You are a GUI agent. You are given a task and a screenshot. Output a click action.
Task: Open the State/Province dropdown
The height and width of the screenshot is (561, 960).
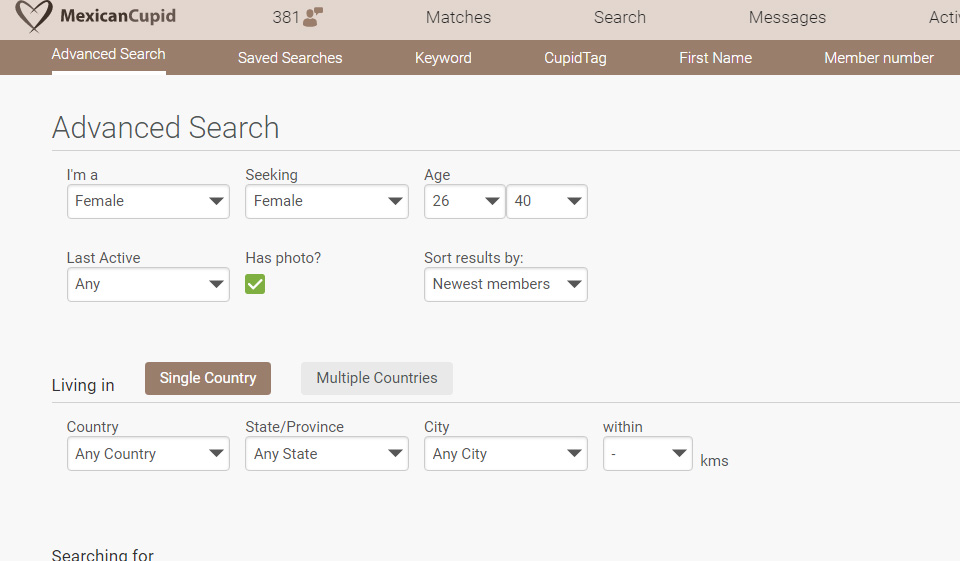pyautogui.click(x=326, y=455)
